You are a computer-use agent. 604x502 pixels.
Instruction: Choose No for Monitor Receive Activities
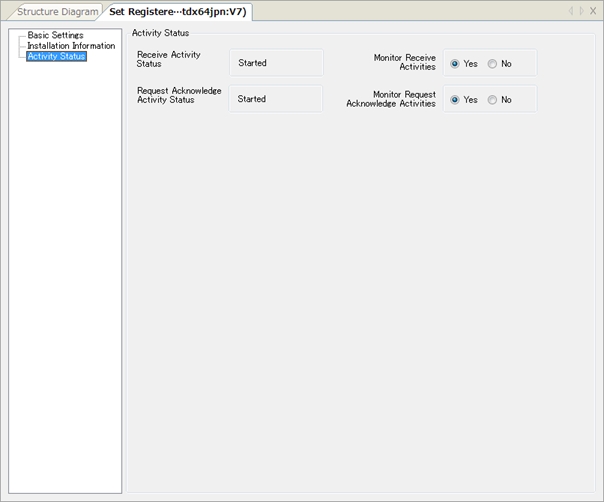click(492, 63)
